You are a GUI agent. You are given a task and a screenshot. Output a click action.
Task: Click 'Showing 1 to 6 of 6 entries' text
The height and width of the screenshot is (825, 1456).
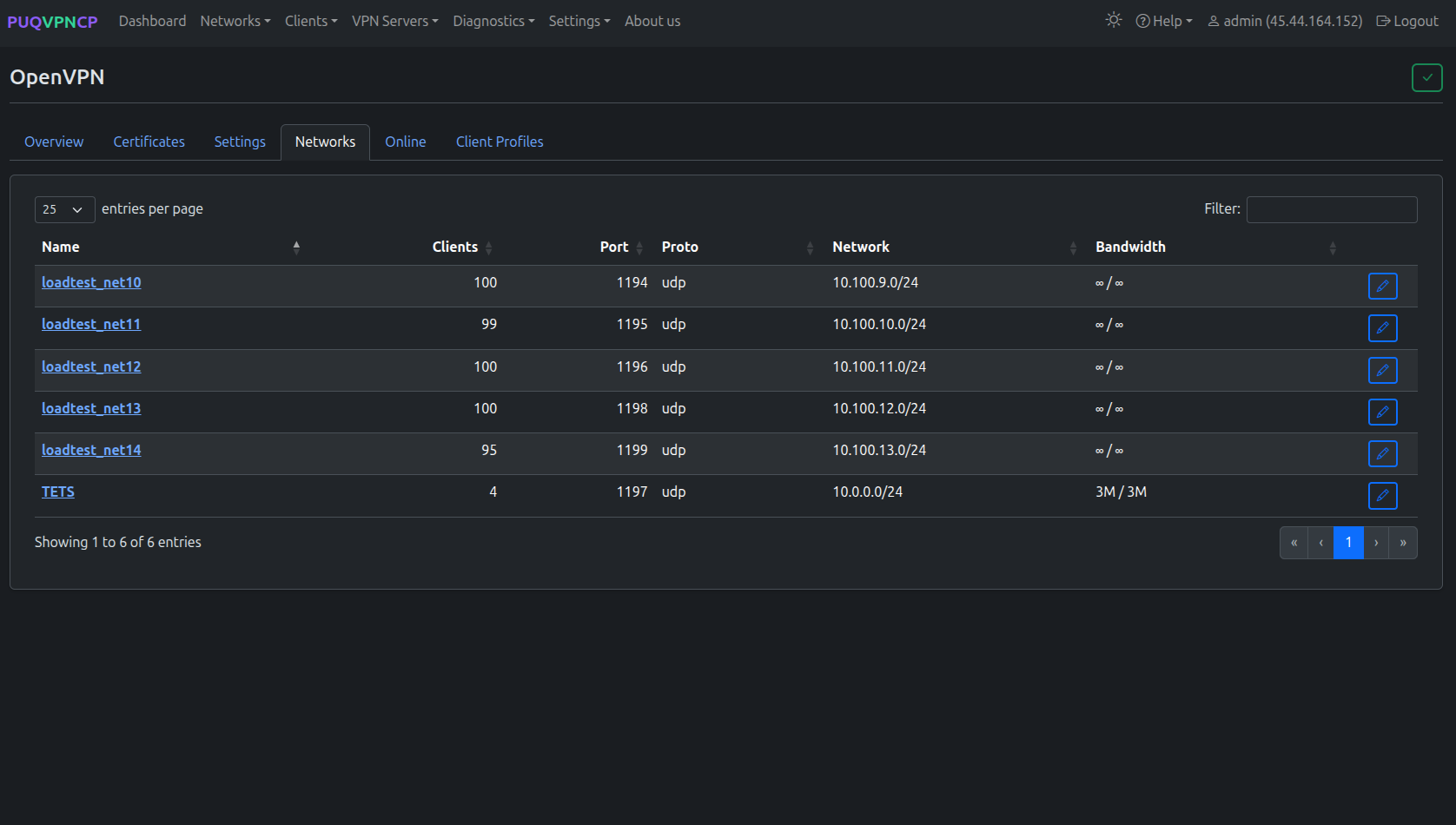(x=118, y=542)
